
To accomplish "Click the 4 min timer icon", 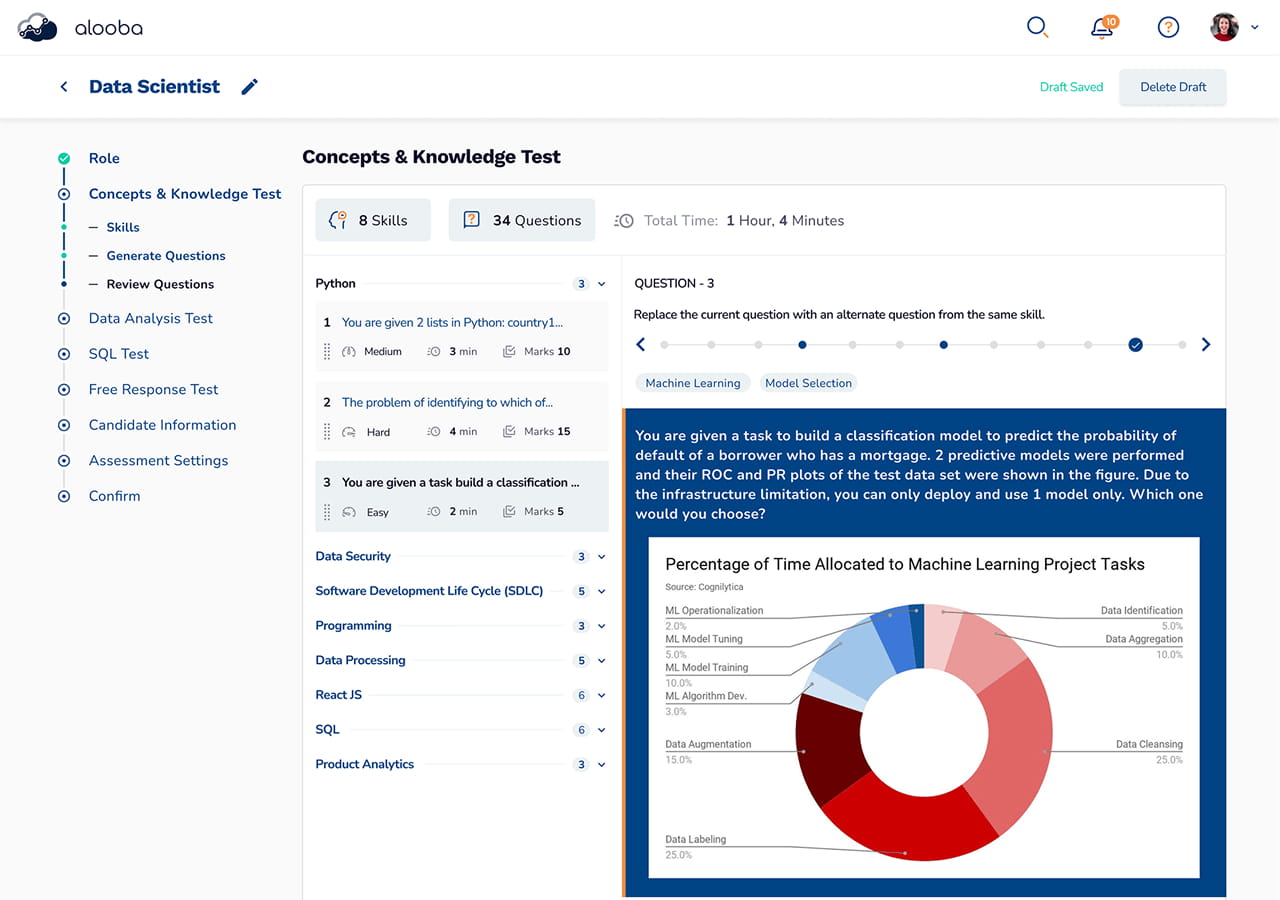I will [x=434, y=432].
